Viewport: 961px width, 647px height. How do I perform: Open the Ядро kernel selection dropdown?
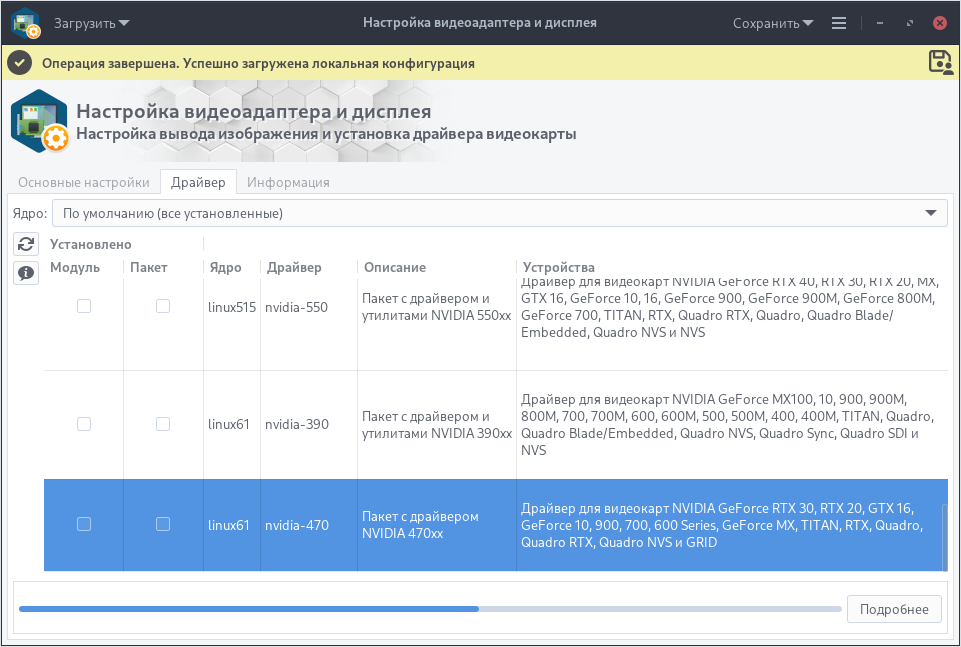[x=499, y=213]
